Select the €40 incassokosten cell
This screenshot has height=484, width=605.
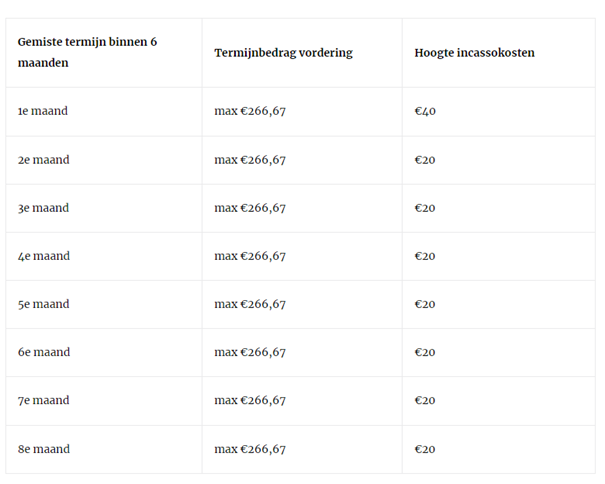click(425, 111)
